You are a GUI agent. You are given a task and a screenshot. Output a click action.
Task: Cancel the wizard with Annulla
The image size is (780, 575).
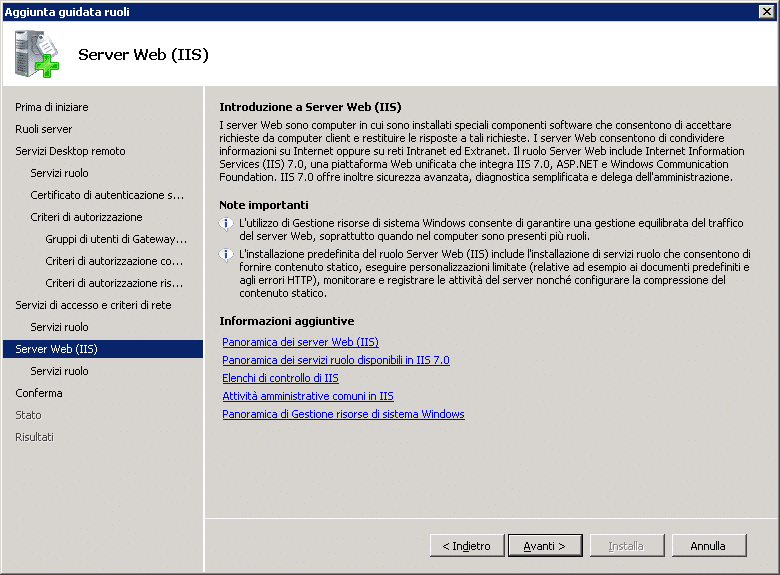point(708,546)
